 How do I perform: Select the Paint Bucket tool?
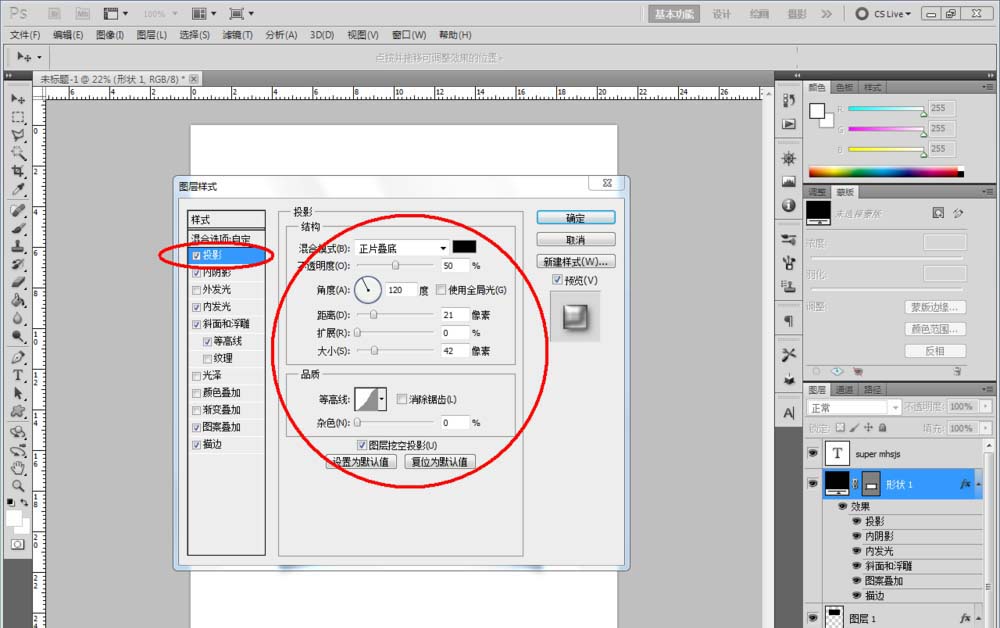point(18,300)
